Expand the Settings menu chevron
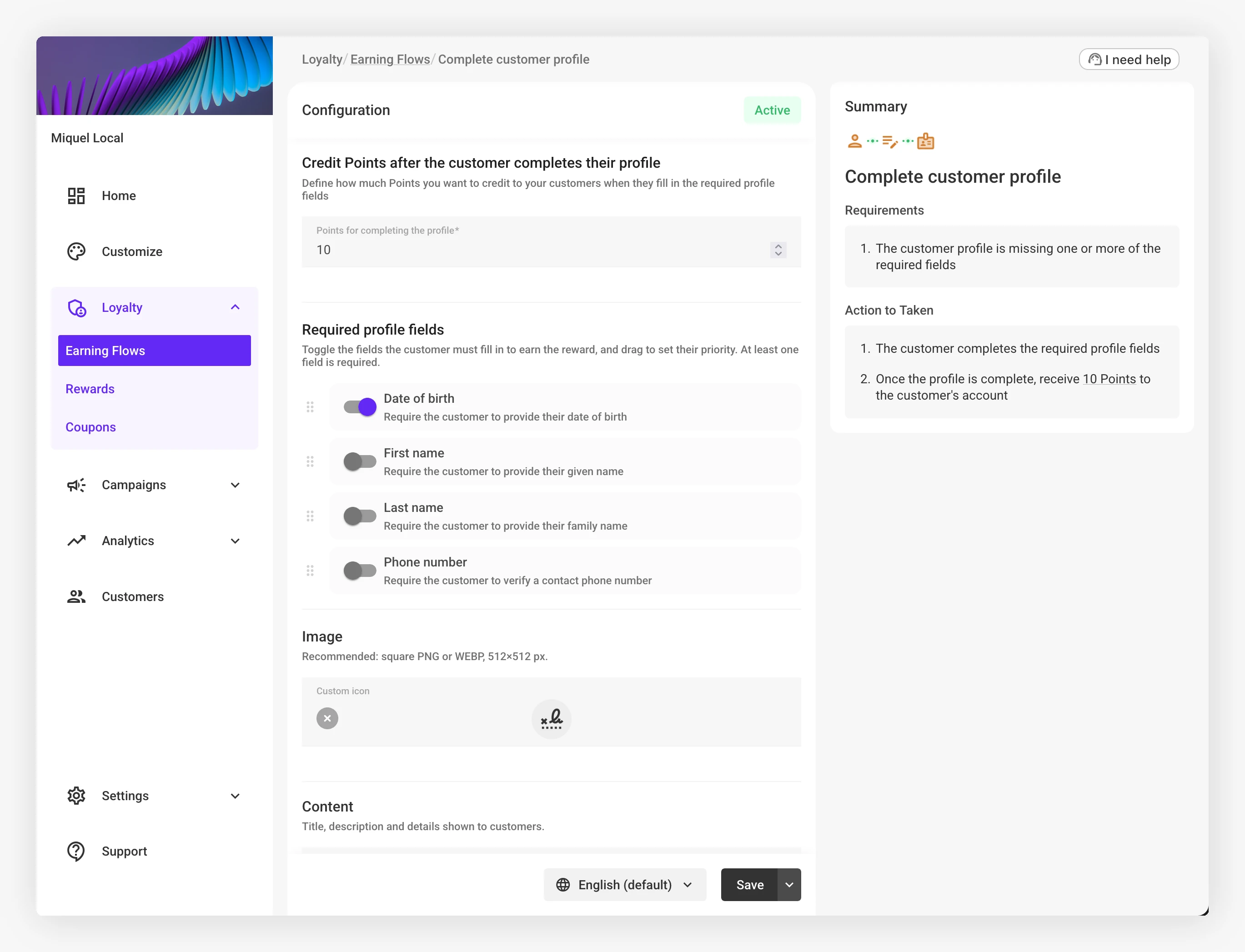This screenshot has width=1245, height=952. 235,796
